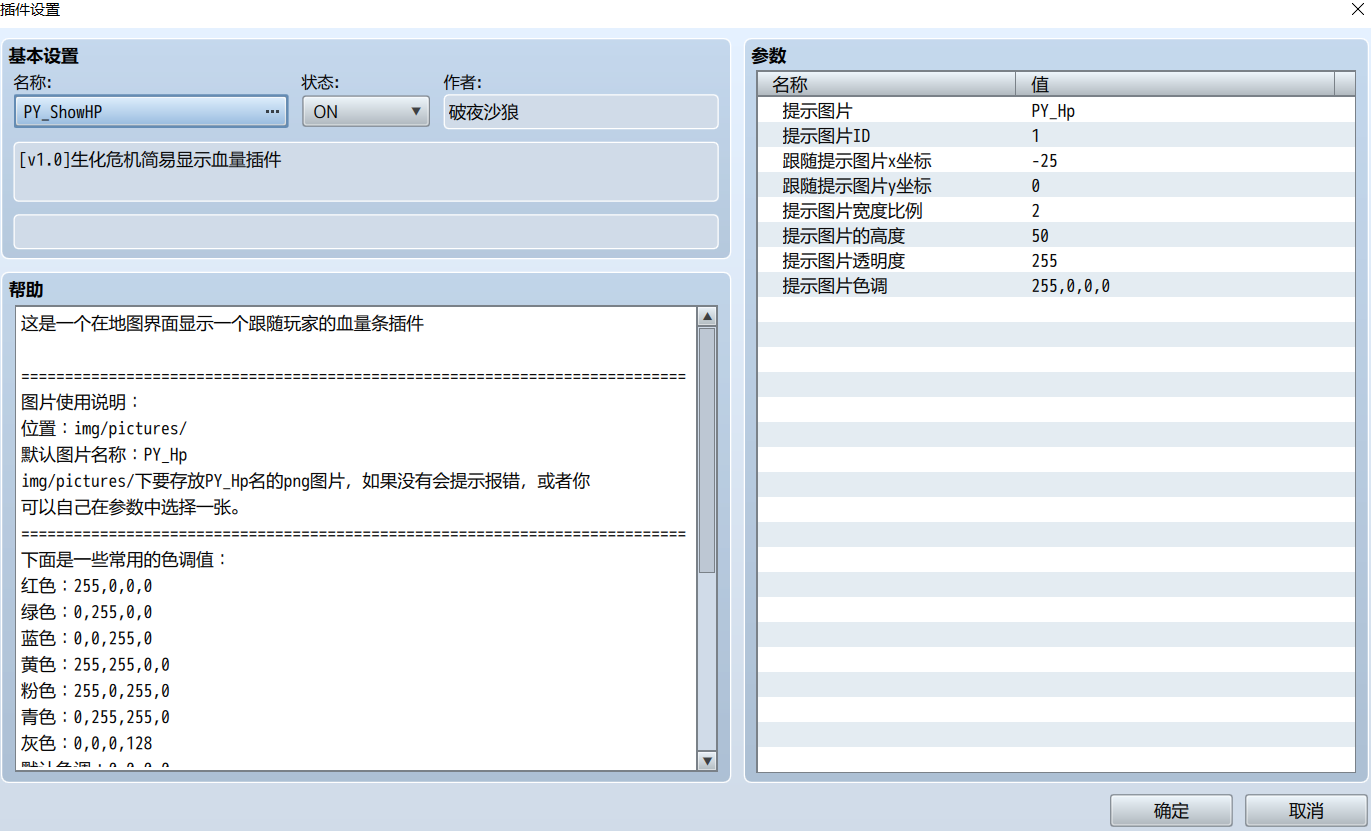Select the 跟随提示图片y坐标 parameter
Viewport: 1371px width, 831px height.
point(1056,186)
